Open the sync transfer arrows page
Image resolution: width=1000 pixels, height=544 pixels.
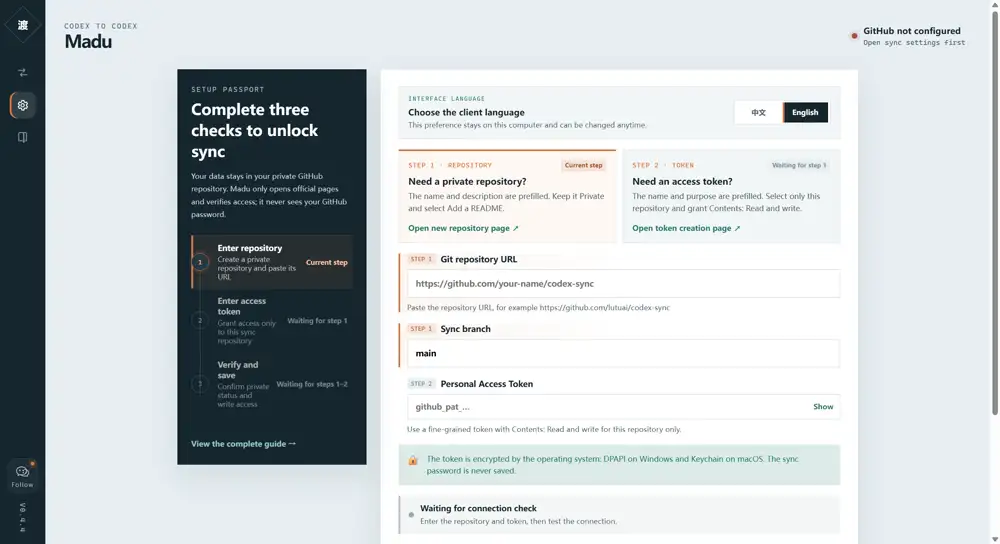(22, 73)
